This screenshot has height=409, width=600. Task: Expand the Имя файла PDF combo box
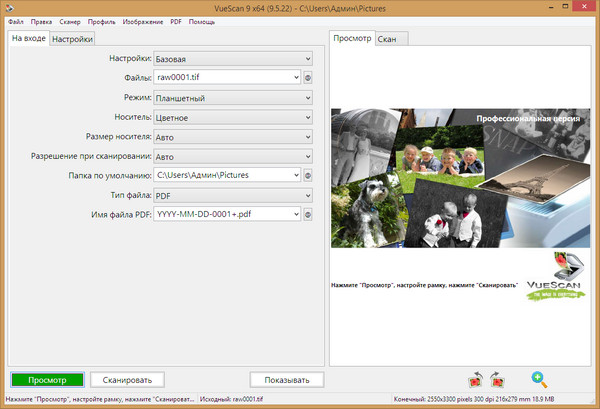tap(227, 214)
